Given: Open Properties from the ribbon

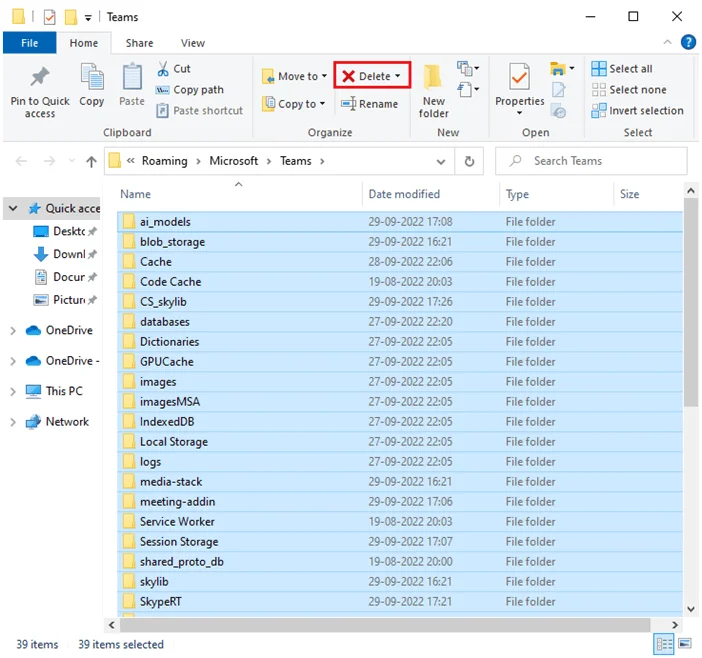Looking at the screenshot, I should pos(519,89).
